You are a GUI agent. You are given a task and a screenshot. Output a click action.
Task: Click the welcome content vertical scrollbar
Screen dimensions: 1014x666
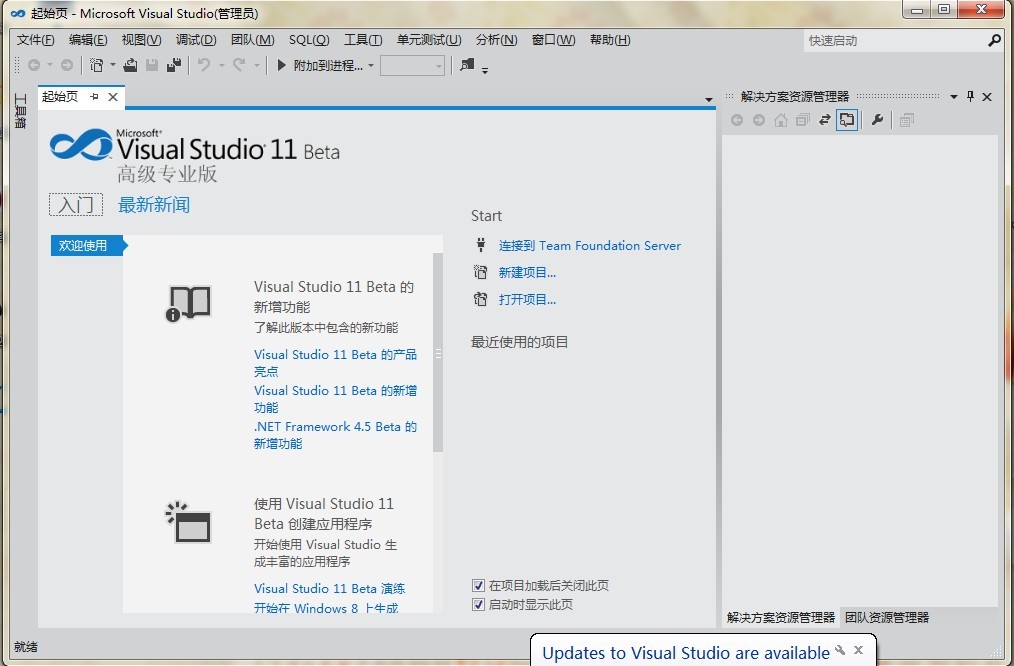(x=437, y=350)
